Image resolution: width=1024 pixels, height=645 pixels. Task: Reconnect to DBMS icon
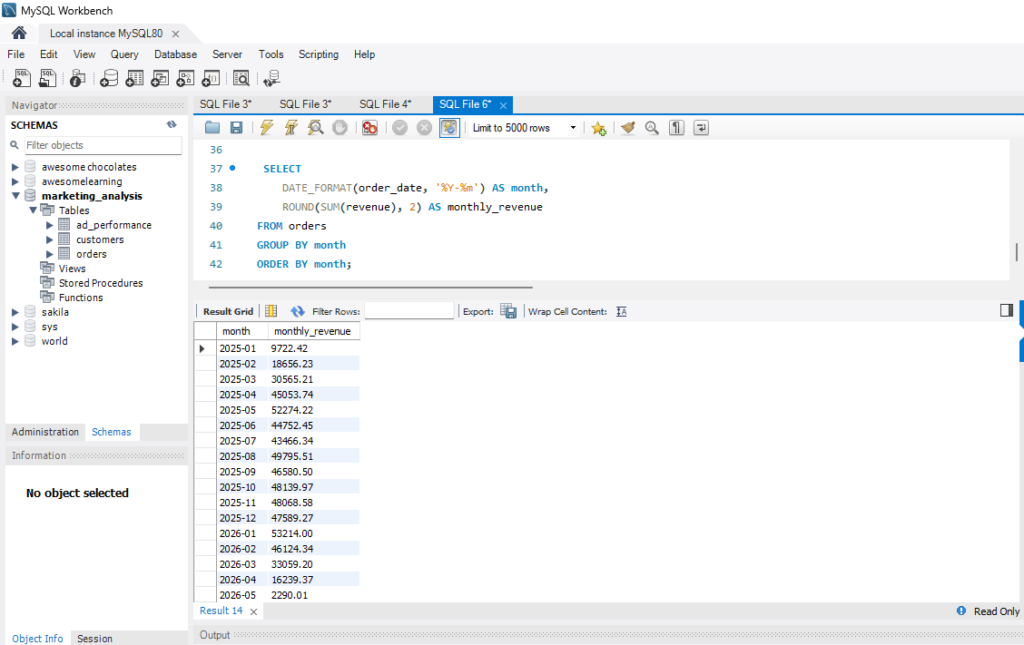pos(272,78)
